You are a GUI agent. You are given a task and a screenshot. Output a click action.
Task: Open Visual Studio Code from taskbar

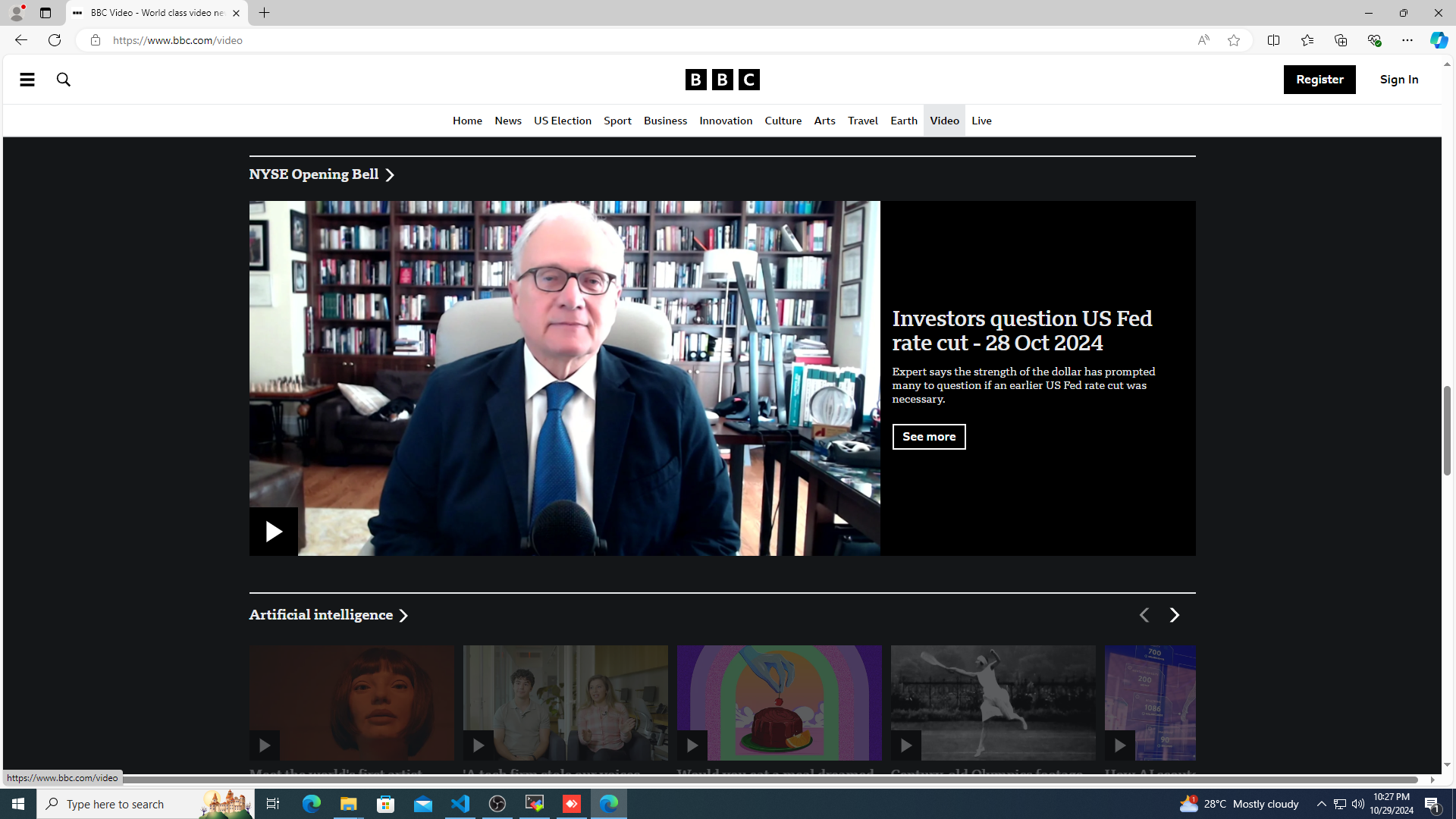coord(460,804)
